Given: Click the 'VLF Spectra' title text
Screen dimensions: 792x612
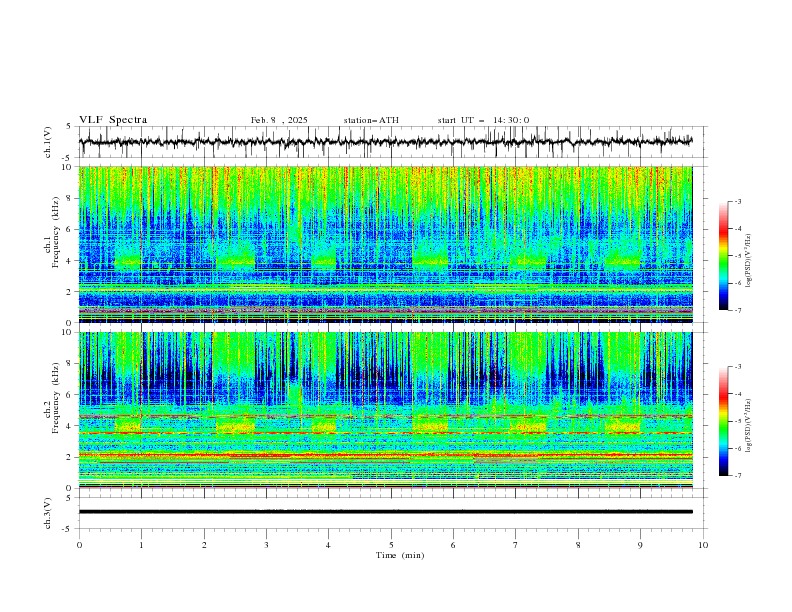Looking at the screenshot, I should point(113,120).
